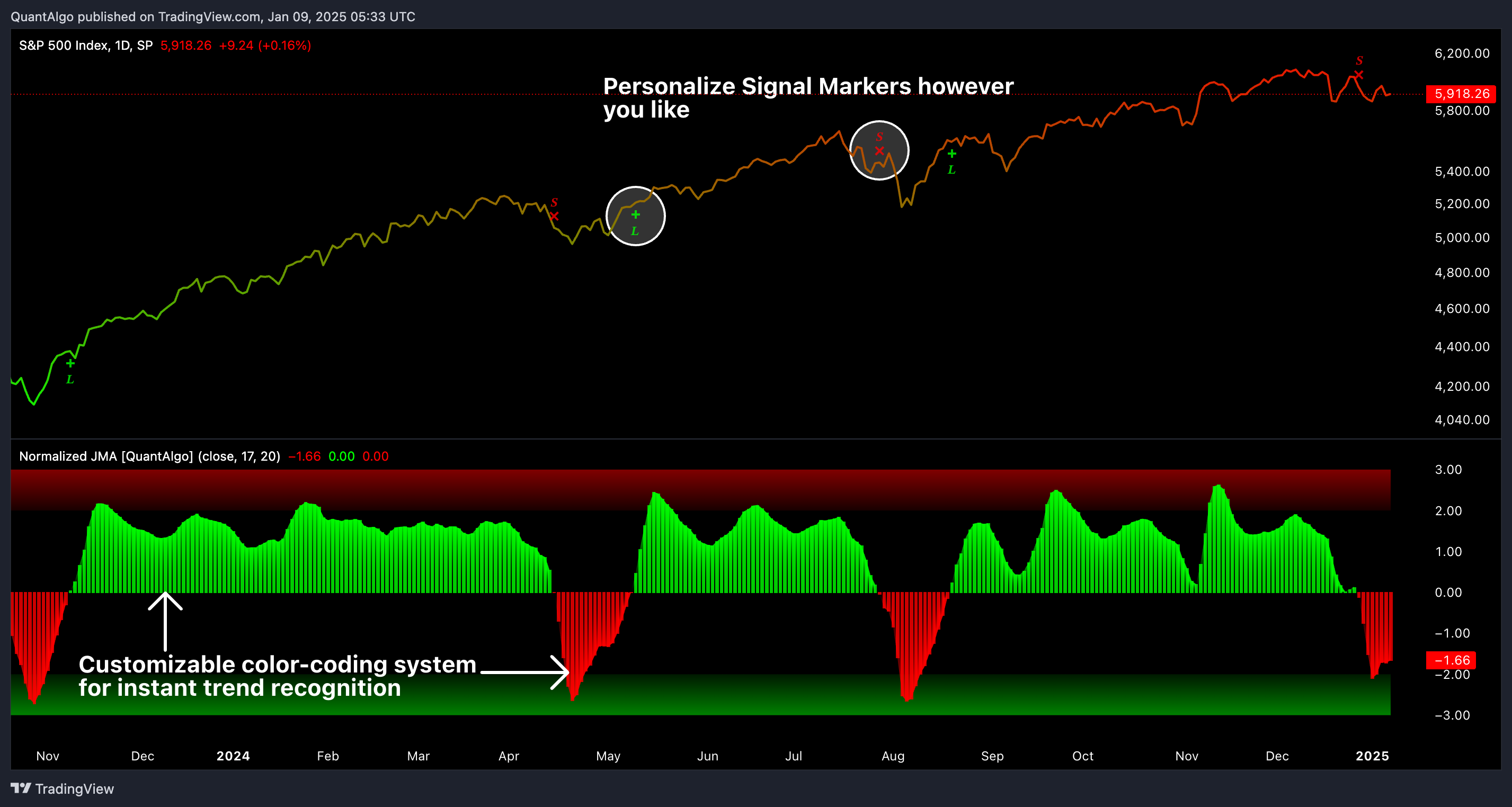Click the Normalized JMA [QuantAlgo] indicator legend
Viewport: 1512px width, 807px height.
point(150,456)
